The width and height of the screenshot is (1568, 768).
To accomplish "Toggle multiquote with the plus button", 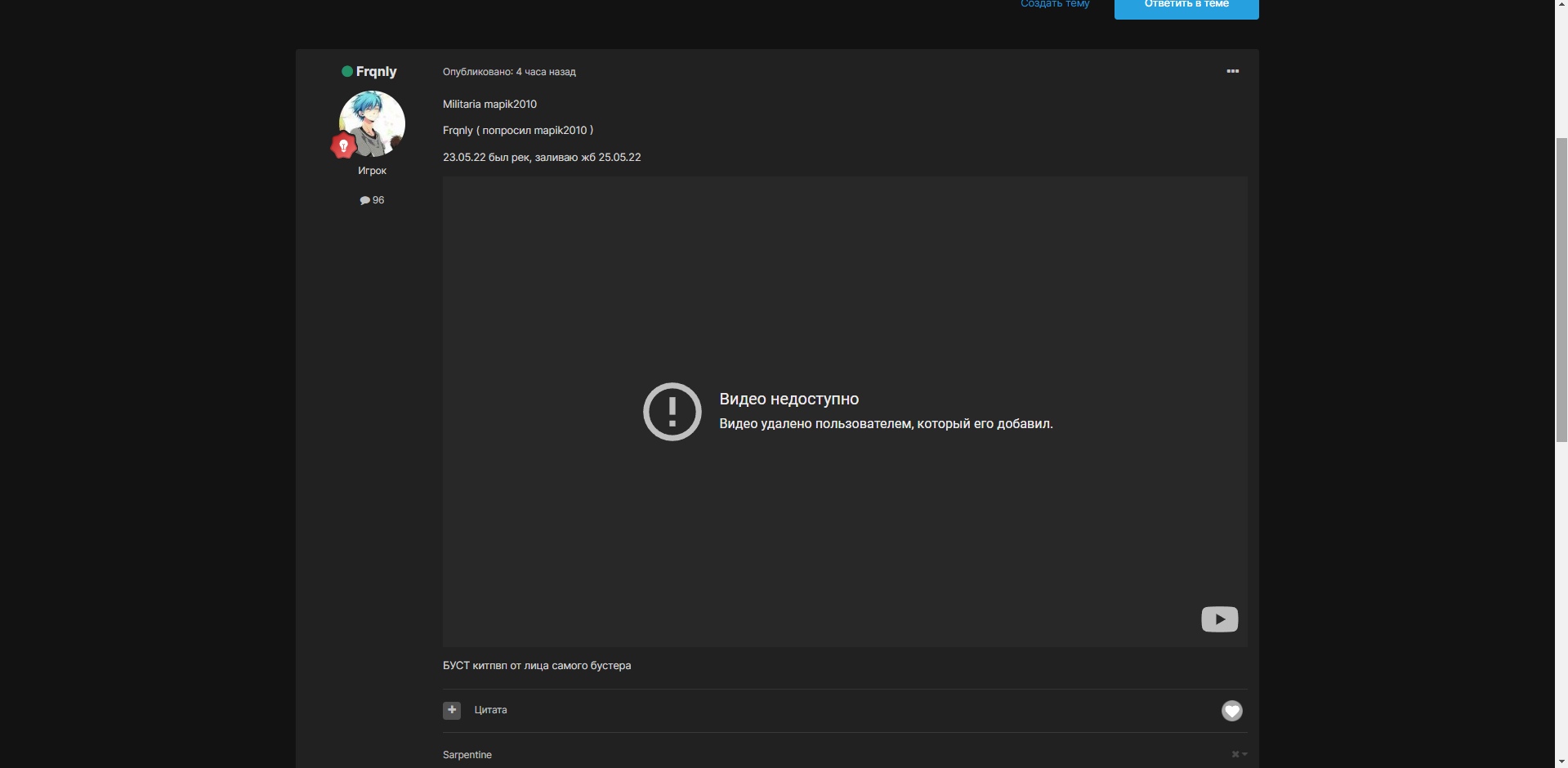I will (452, 710).
